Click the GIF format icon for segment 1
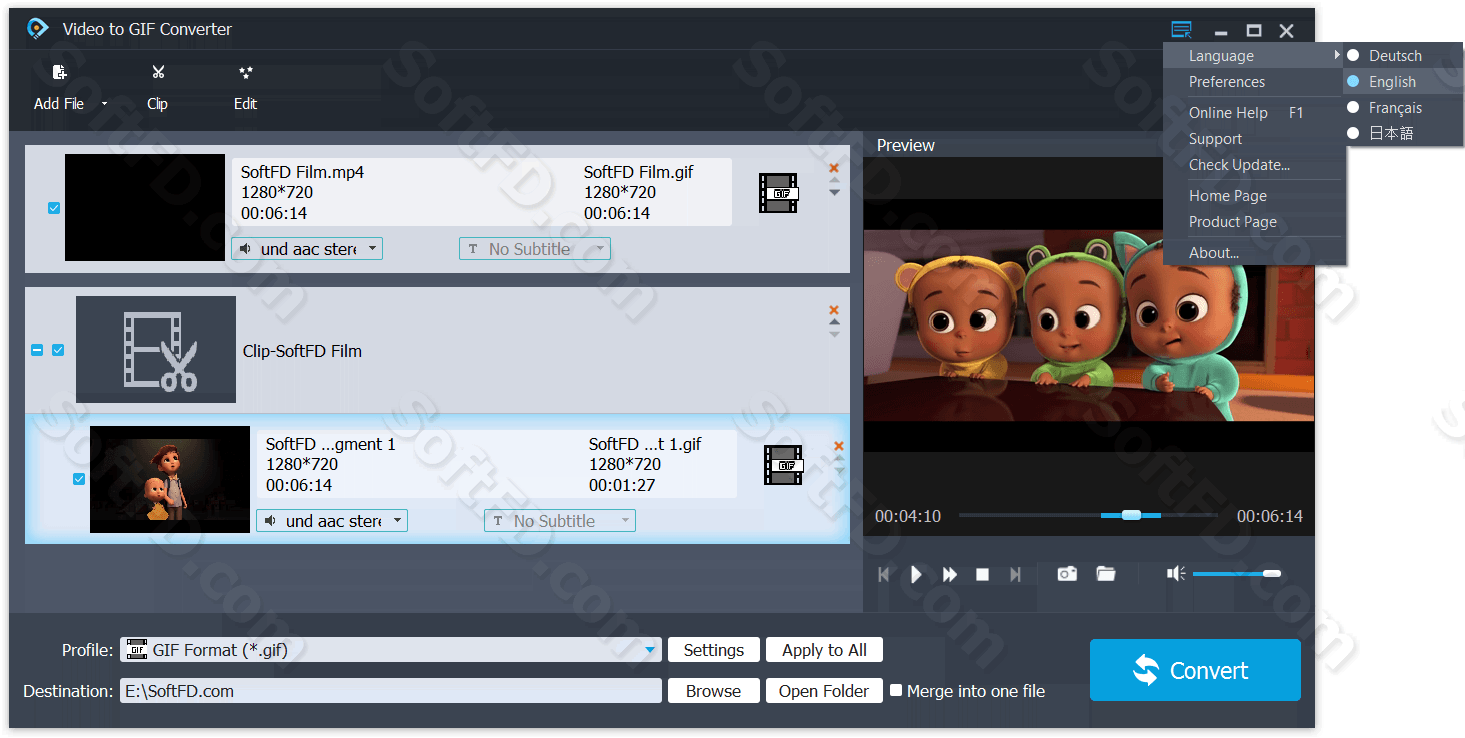 tap(783, 465)
